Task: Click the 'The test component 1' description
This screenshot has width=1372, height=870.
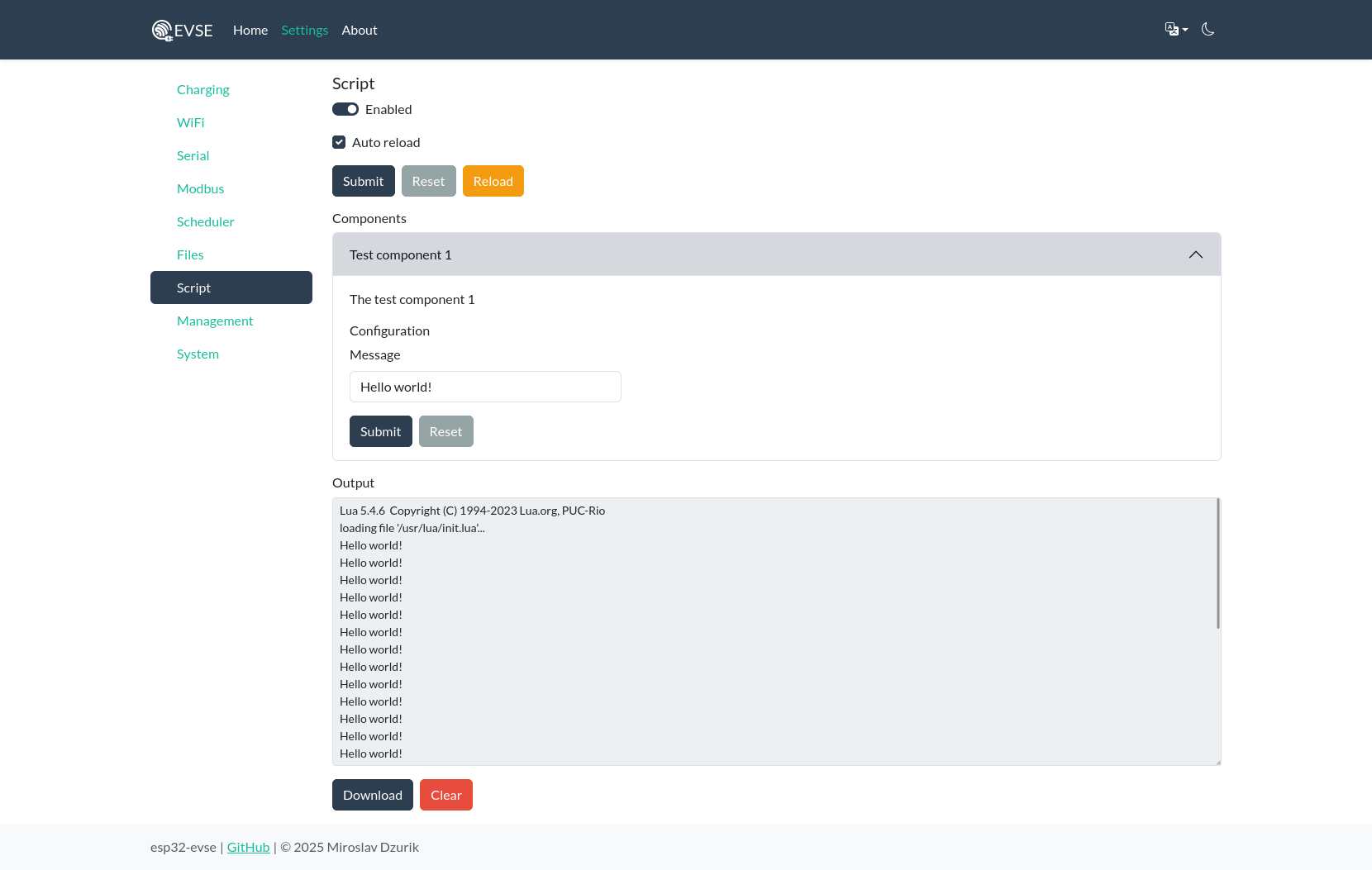Action: click(x=412, y=299)
